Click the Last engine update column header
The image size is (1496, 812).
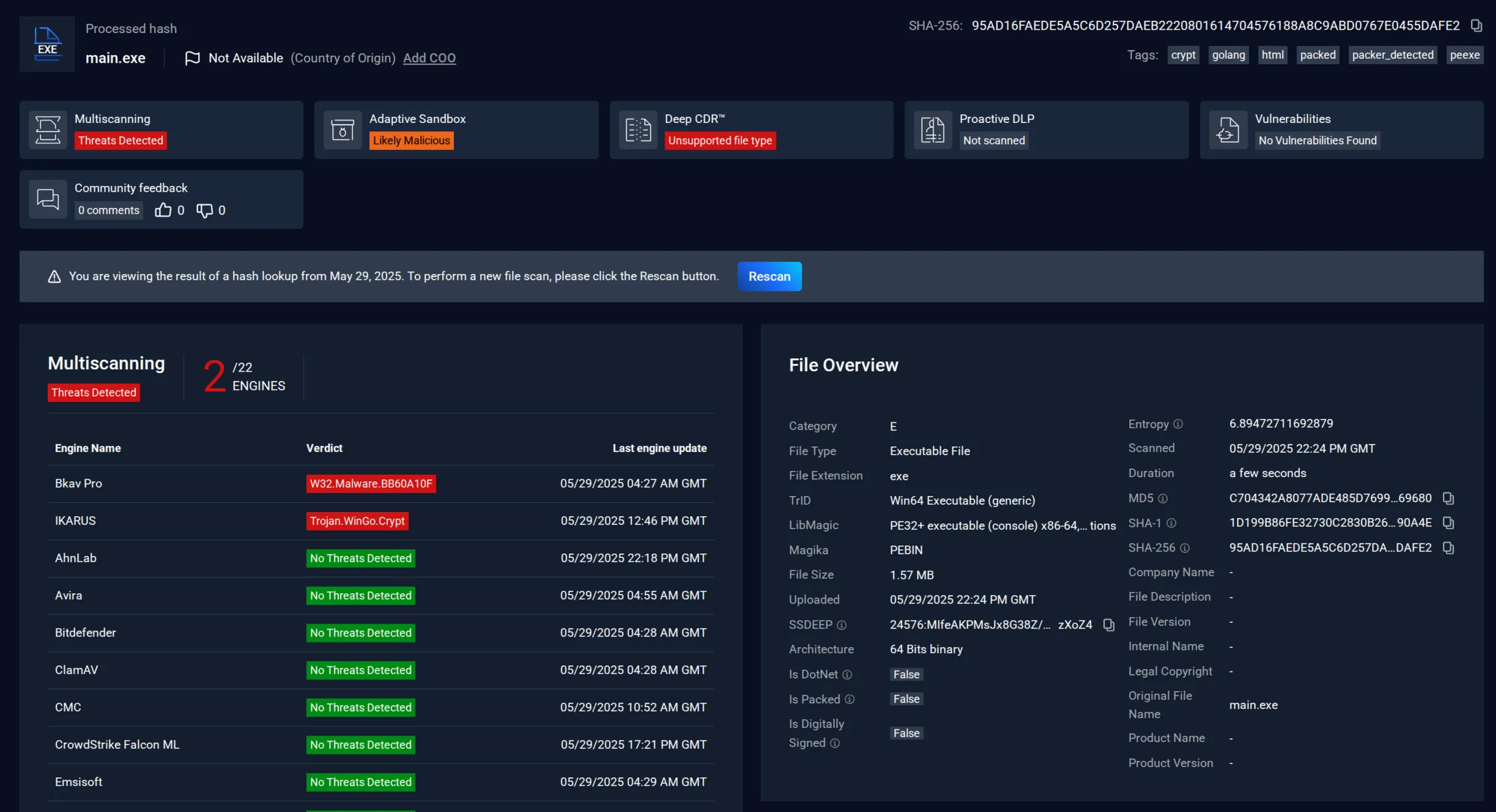[659, 448]
